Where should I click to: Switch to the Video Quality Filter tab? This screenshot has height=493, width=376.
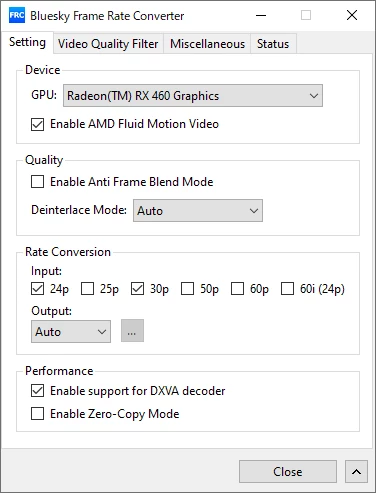pos(108,44)
